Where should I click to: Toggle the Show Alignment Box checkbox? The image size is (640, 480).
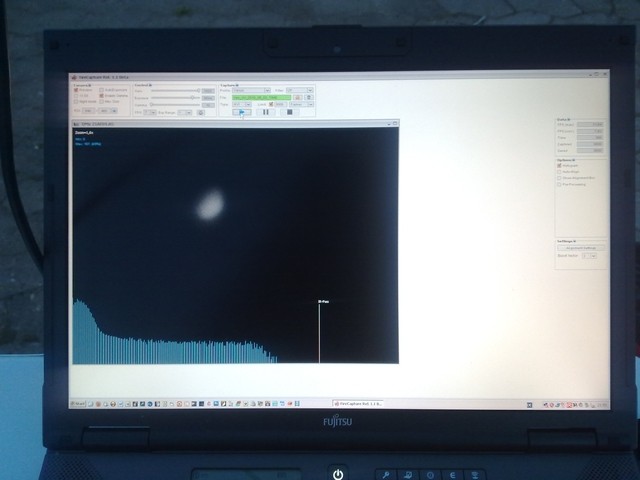click(x=559, y=178)
